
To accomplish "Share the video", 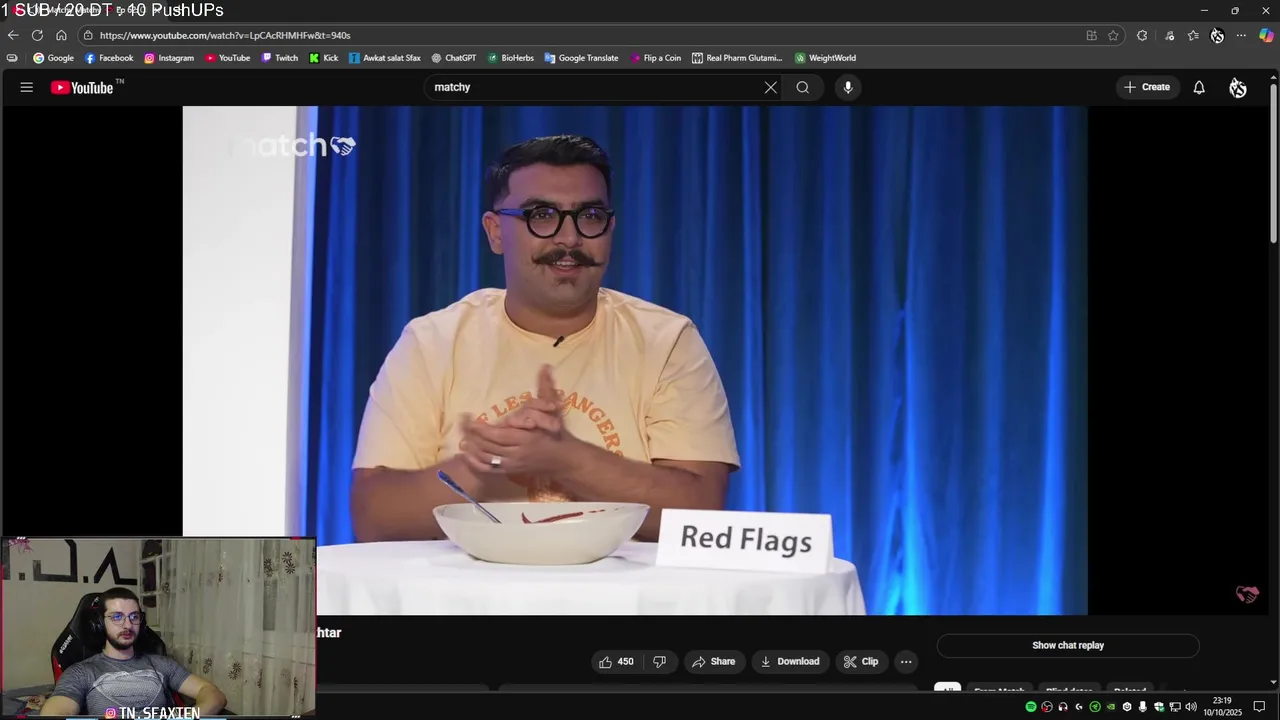I will click(713, 661).
